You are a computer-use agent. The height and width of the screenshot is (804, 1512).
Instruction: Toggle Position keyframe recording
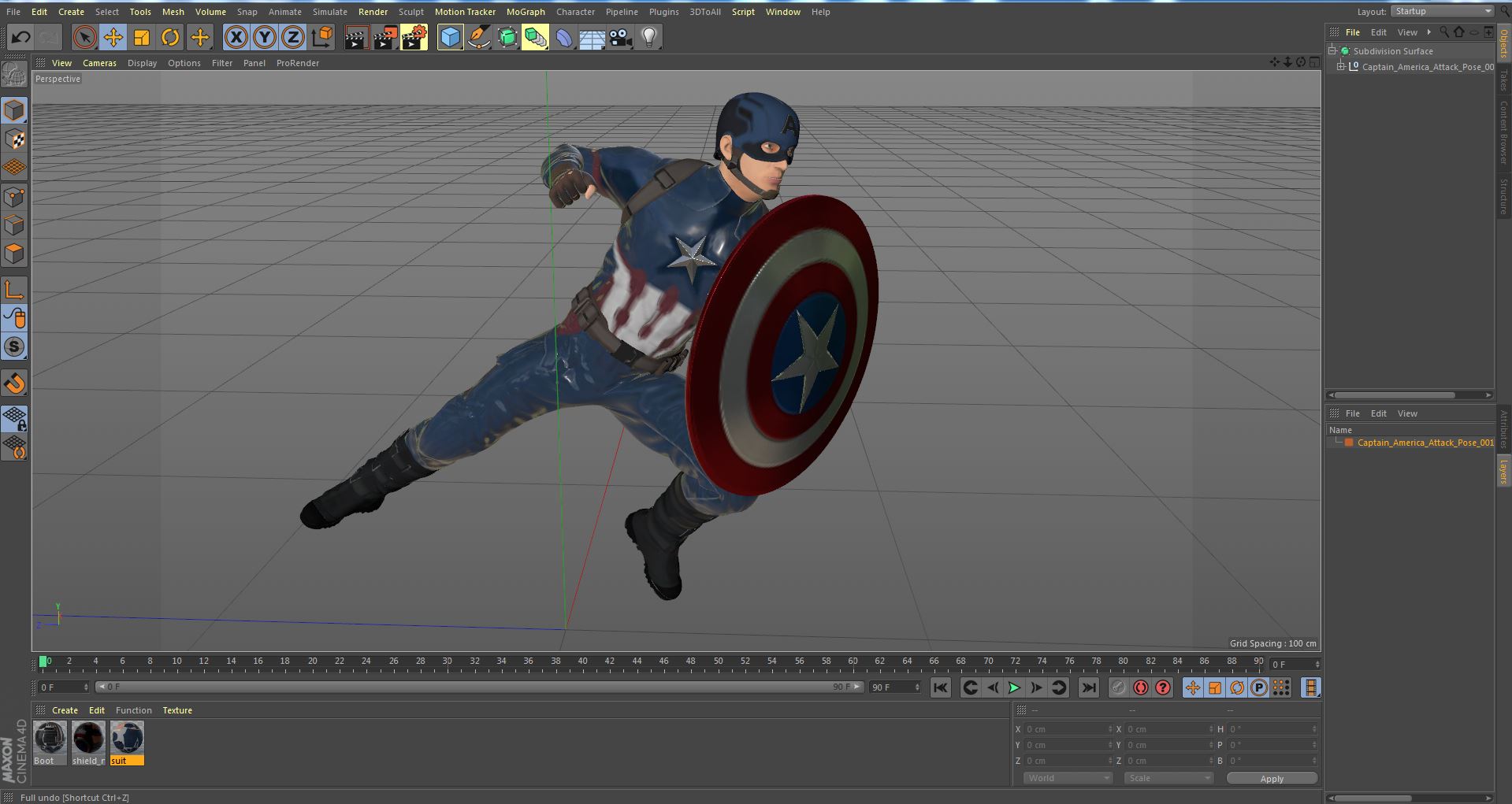point(1193,687)
